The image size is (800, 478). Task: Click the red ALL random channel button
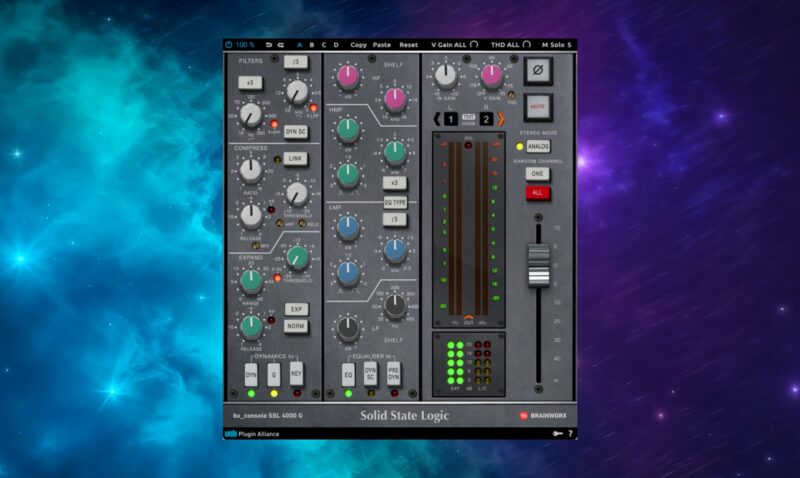coord(538,193)
